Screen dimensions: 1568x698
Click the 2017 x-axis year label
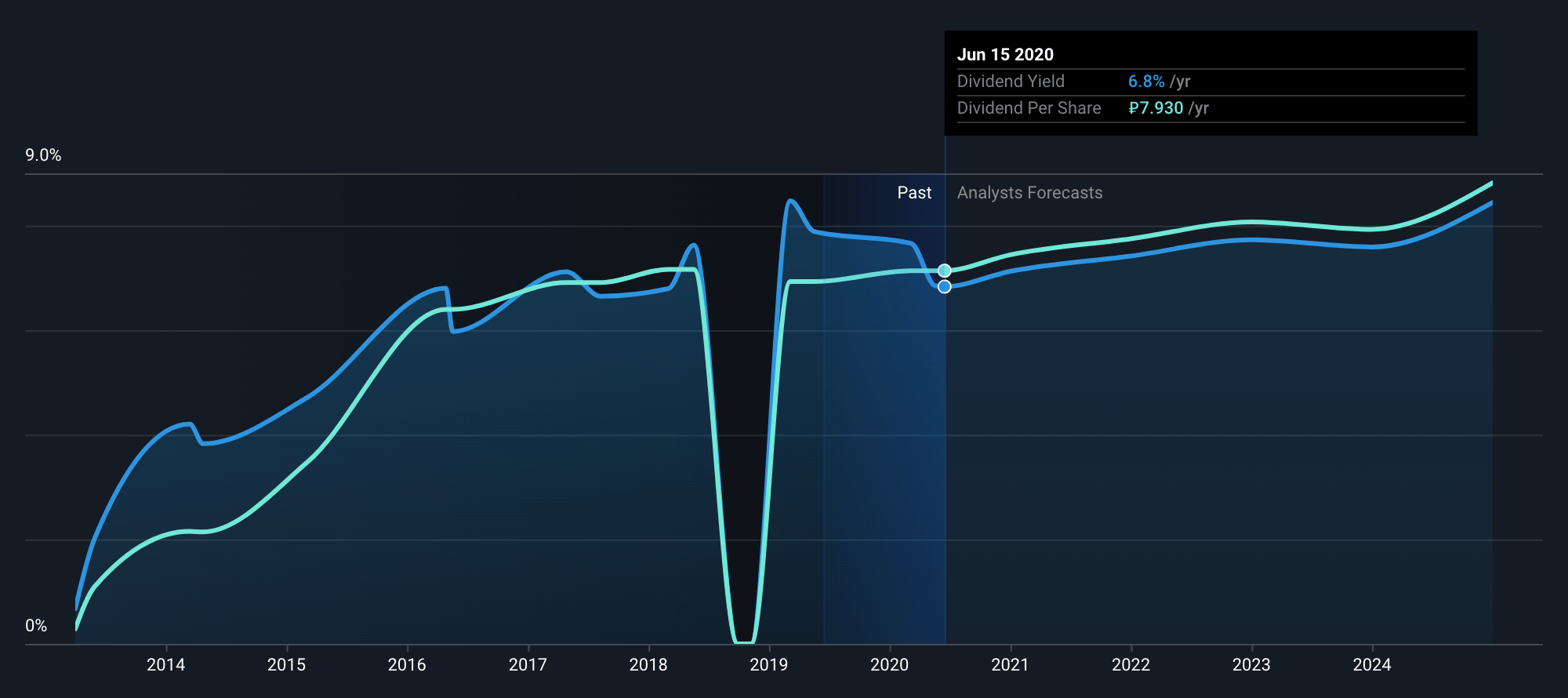click(x=528, y=665)
